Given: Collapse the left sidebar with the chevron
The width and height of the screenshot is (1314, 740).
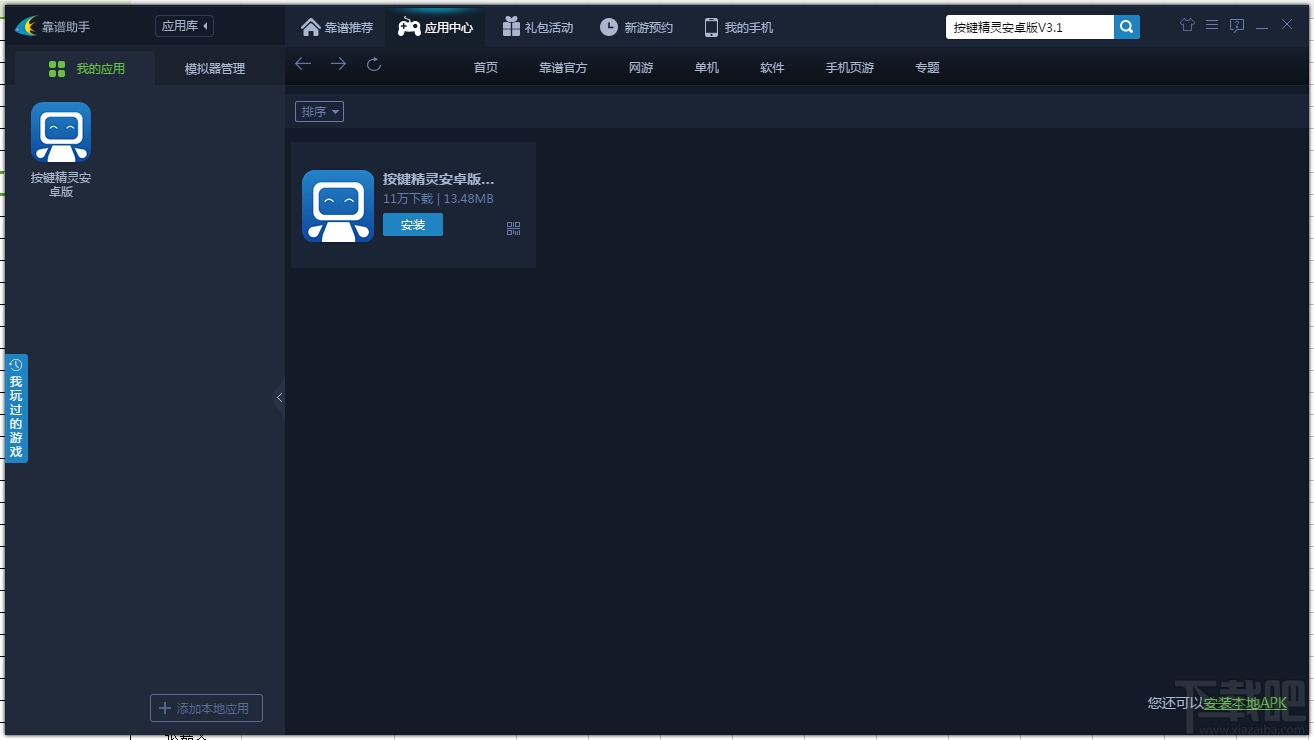Looking at the screenshot, I should click(x=280, y=397).
